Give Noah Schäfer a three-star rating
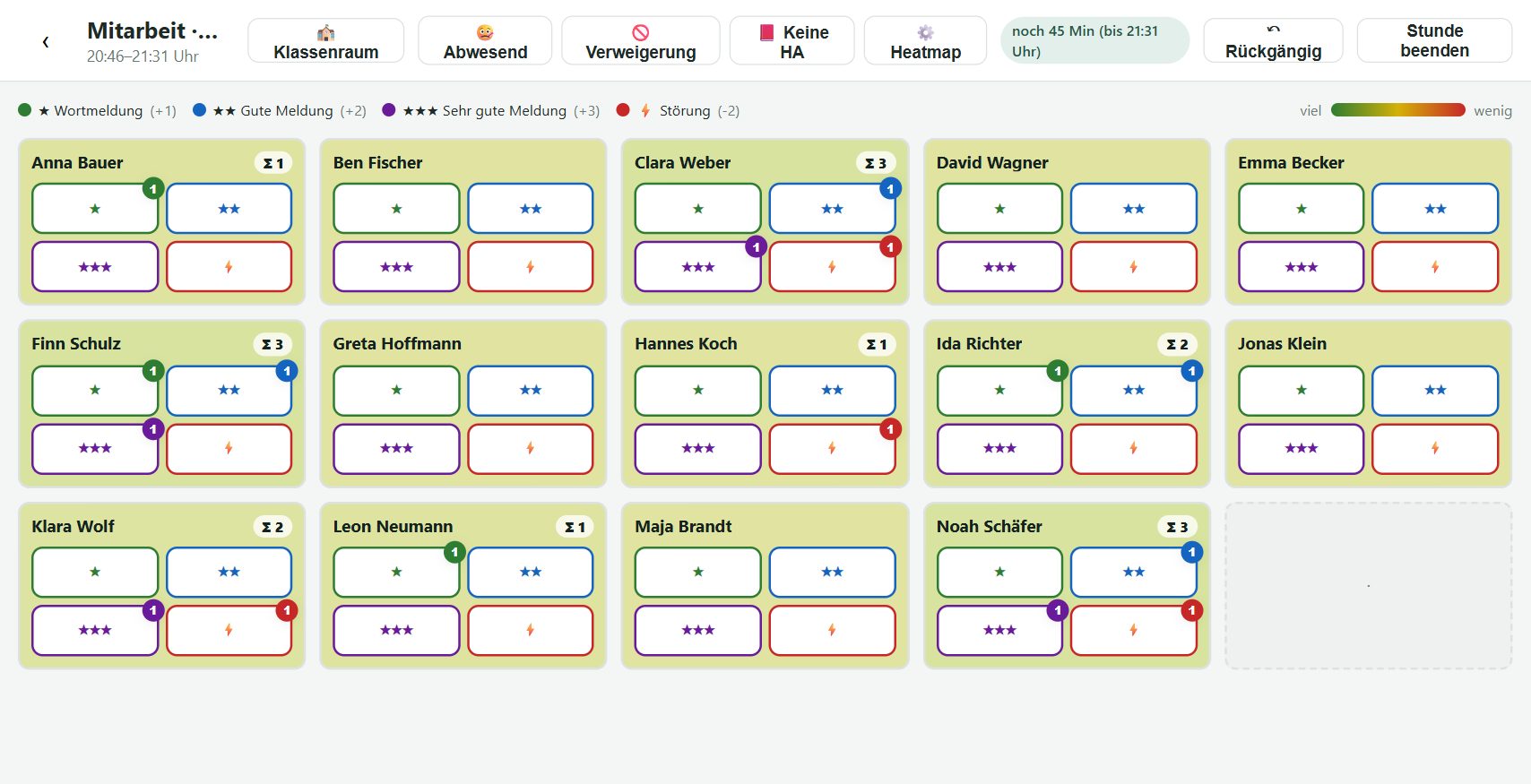Image resolution: width=1531 pixels, height=784 pixels. pos(999,630)
